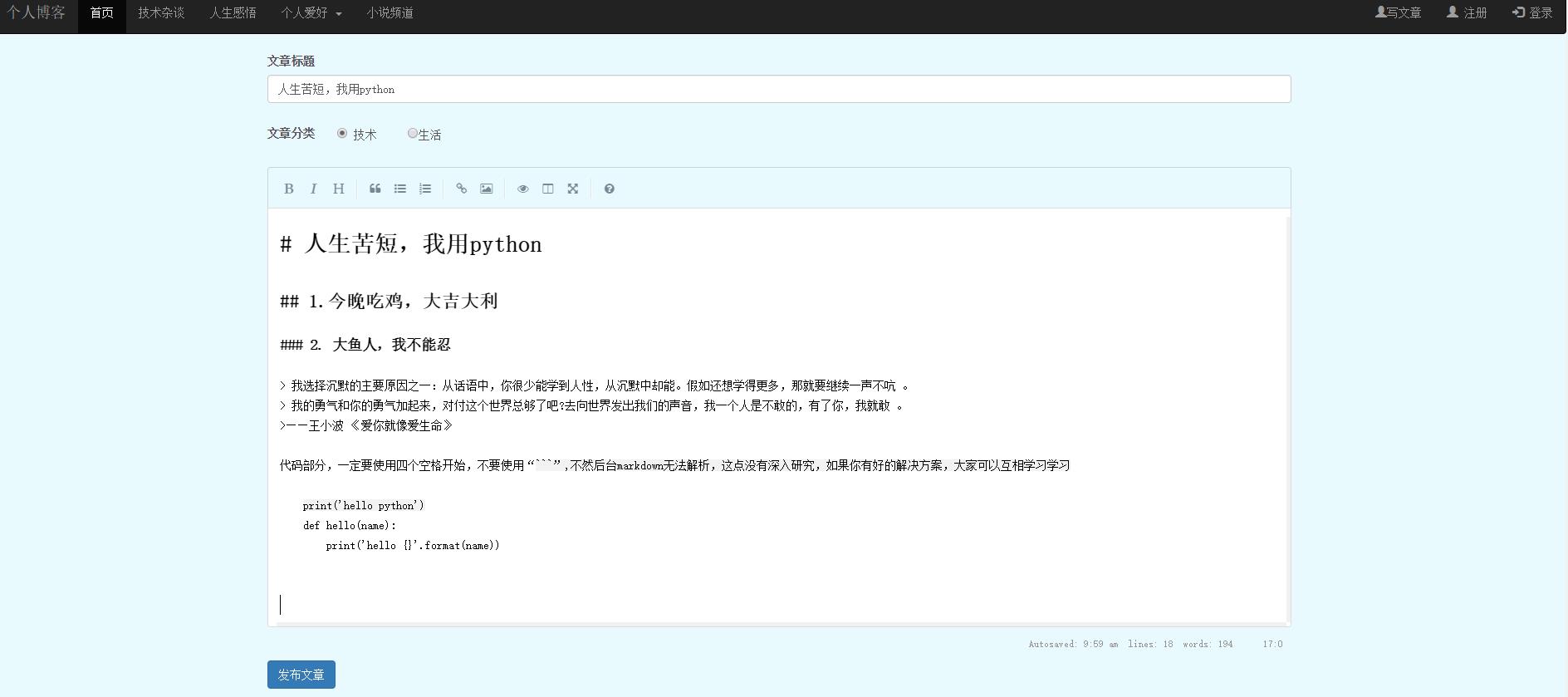The image size is (1568, 697).
Task: Click the 'words: 194' status counter
Action: (x=1208, y=644)
